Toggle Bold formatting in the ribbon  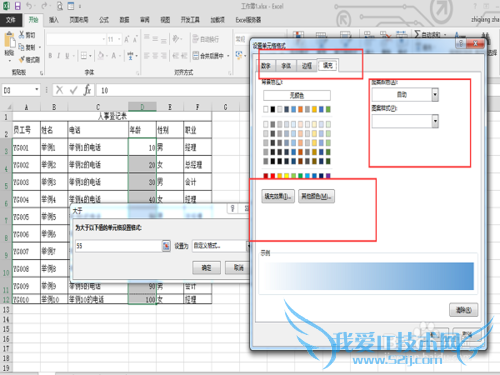pyautogui.click(x=50, y=56)
